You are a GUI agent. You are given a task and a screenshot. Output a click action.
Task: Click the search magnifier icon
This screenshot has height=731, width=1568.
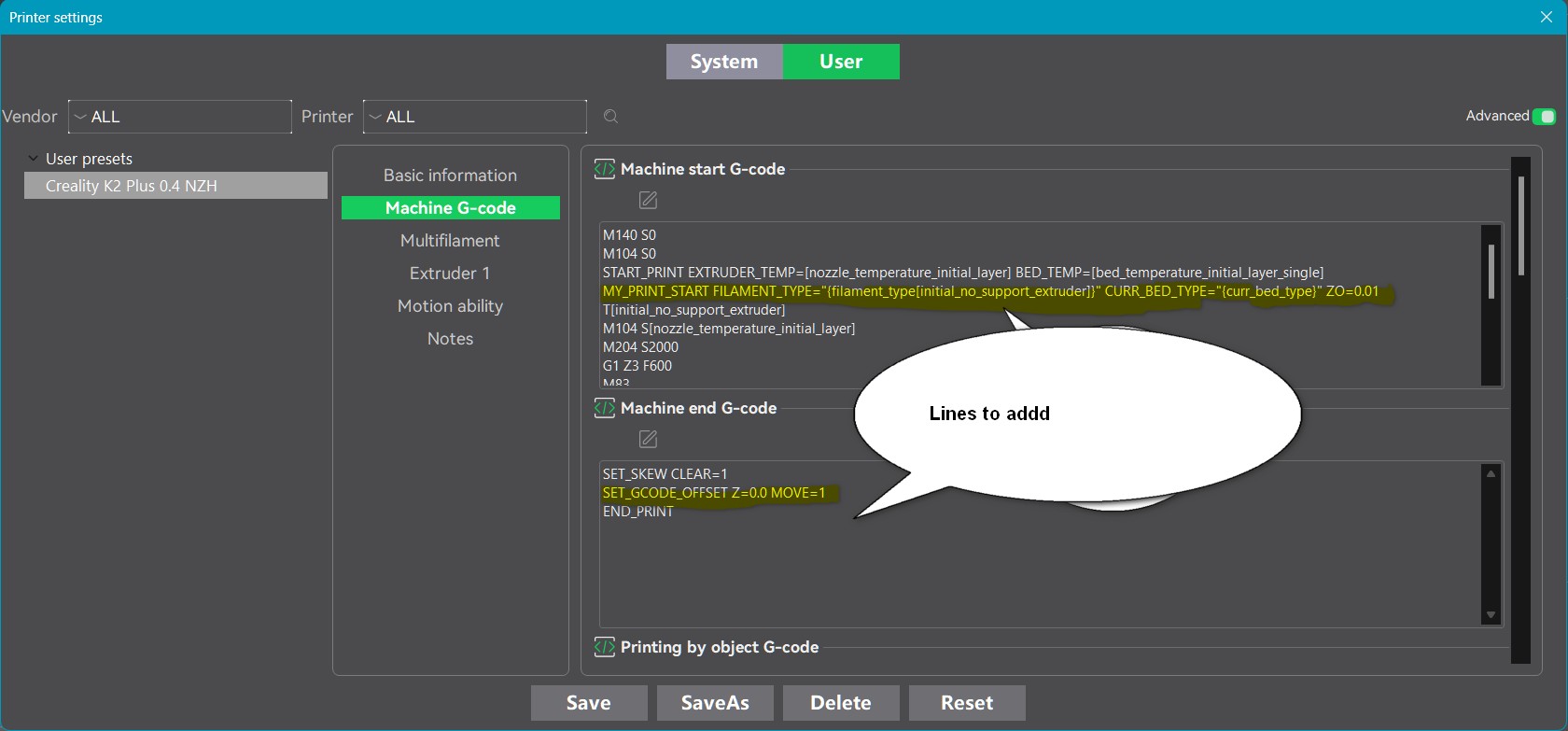(x=610, y=117)
